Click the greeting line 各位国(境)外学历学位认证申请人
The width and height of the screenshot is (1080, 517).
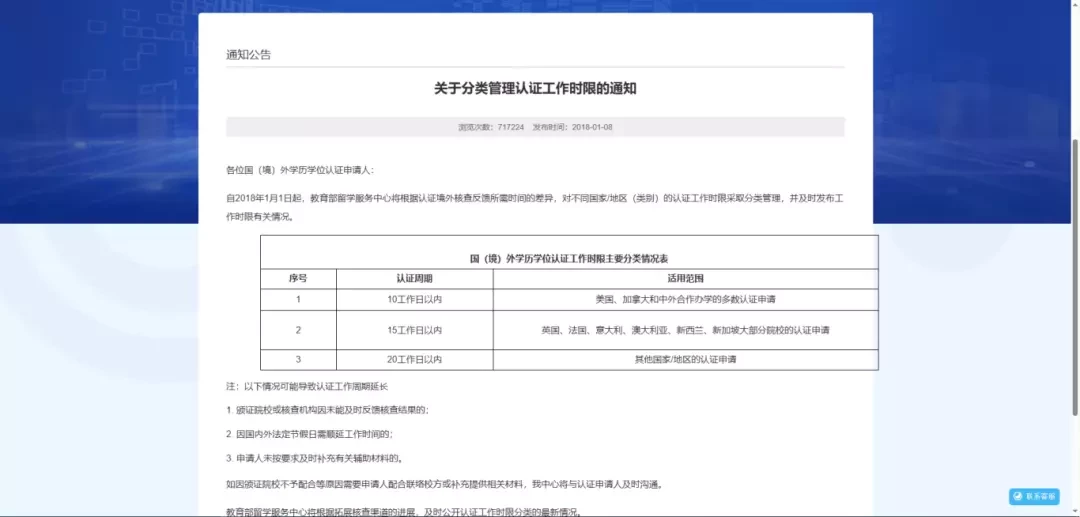pyautogui.click(x=300, y=170)
